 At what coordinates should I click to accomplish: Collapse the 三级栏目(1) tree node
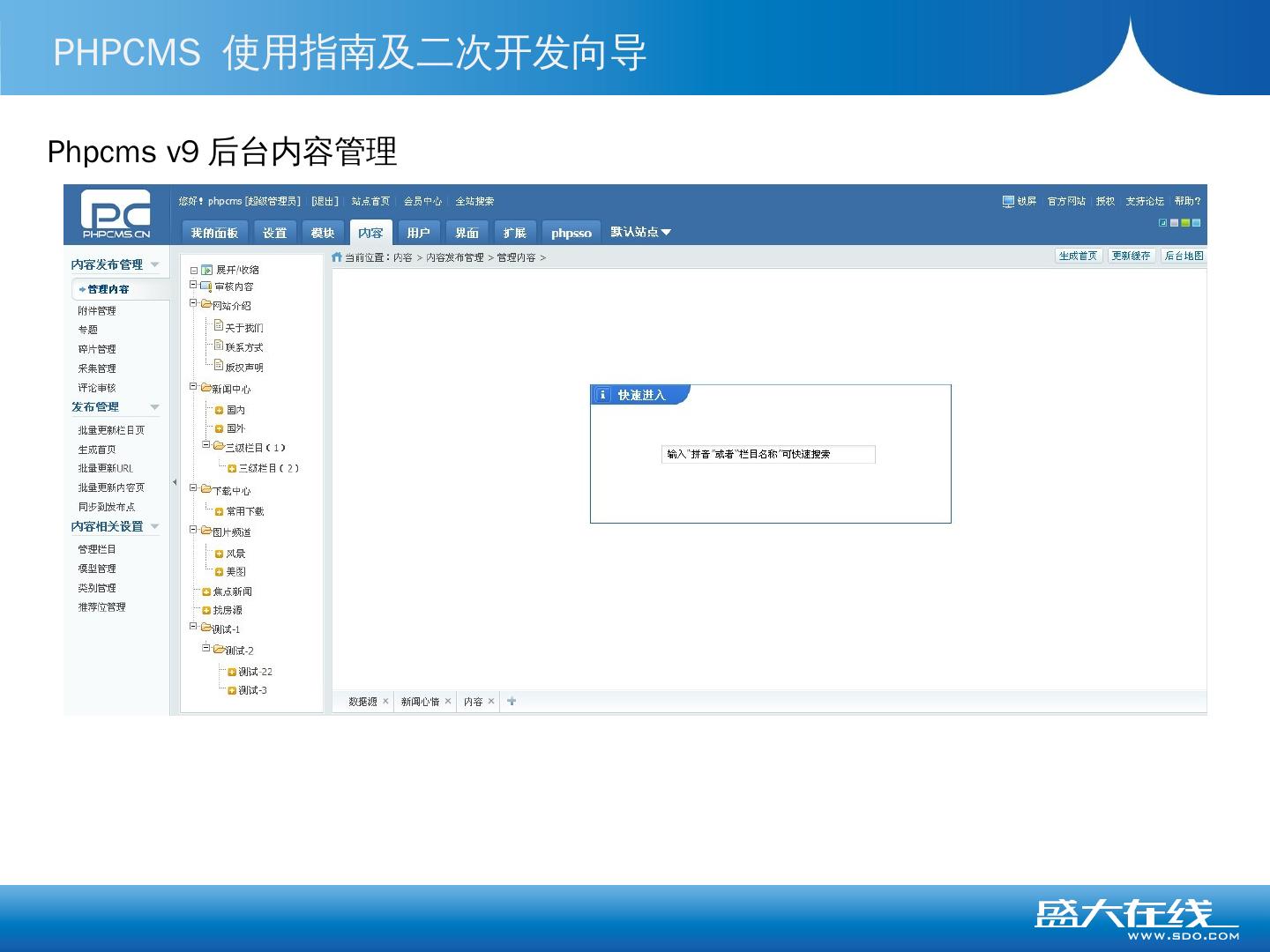tap(206, 445)
